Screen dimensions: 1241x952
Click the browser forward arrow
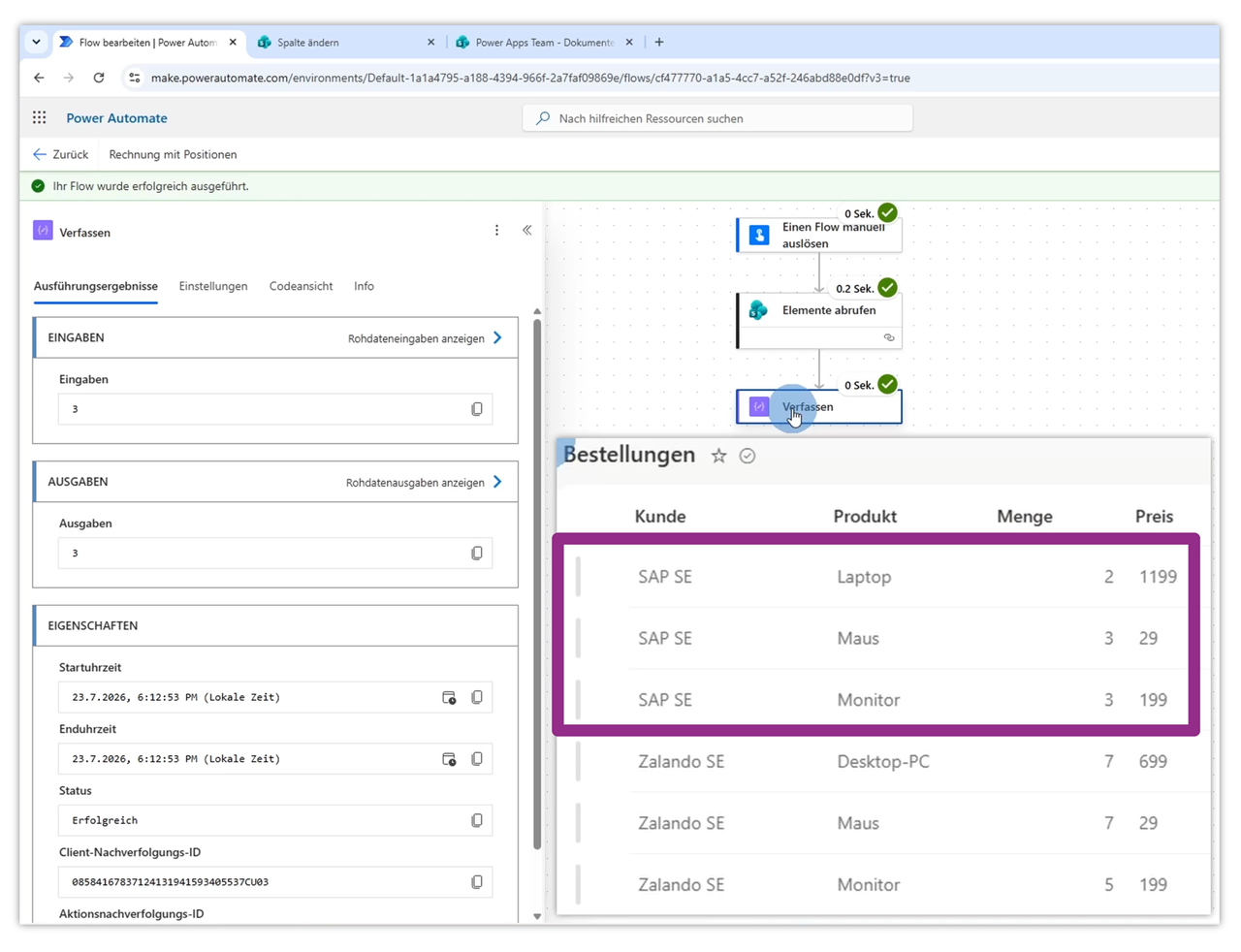click(68, 78)
